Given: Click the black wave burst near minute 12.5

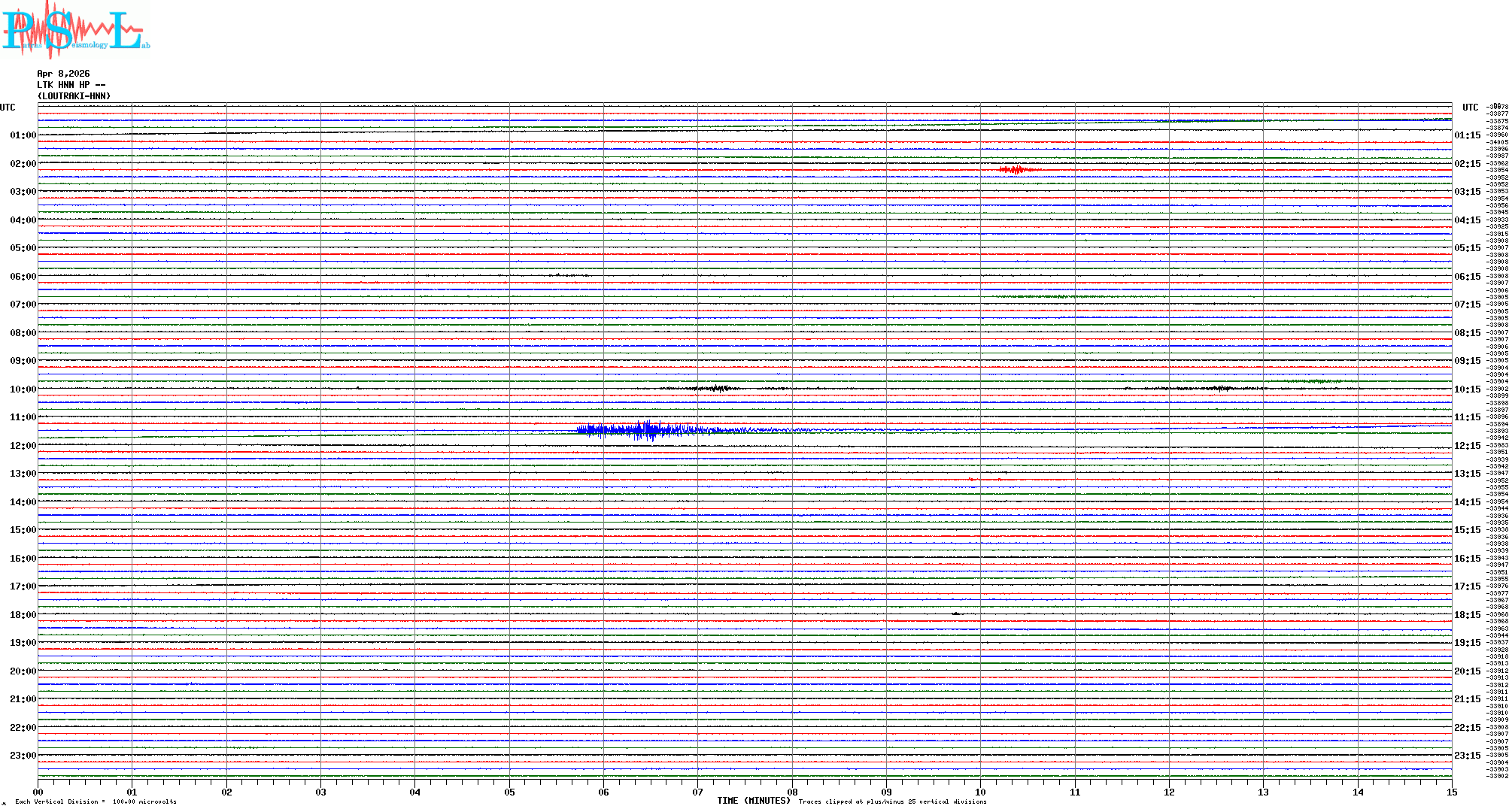Looking at the screenshot, I should tap(1219, 389).
